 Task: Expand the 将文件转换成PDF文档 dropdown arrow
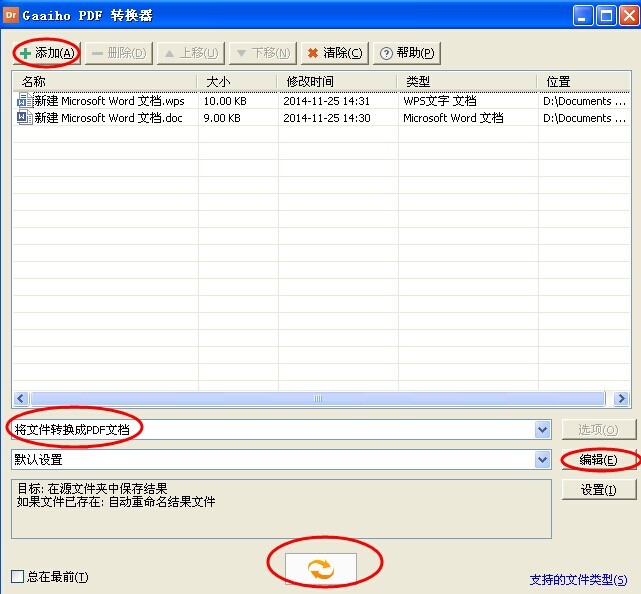point(542,430)
